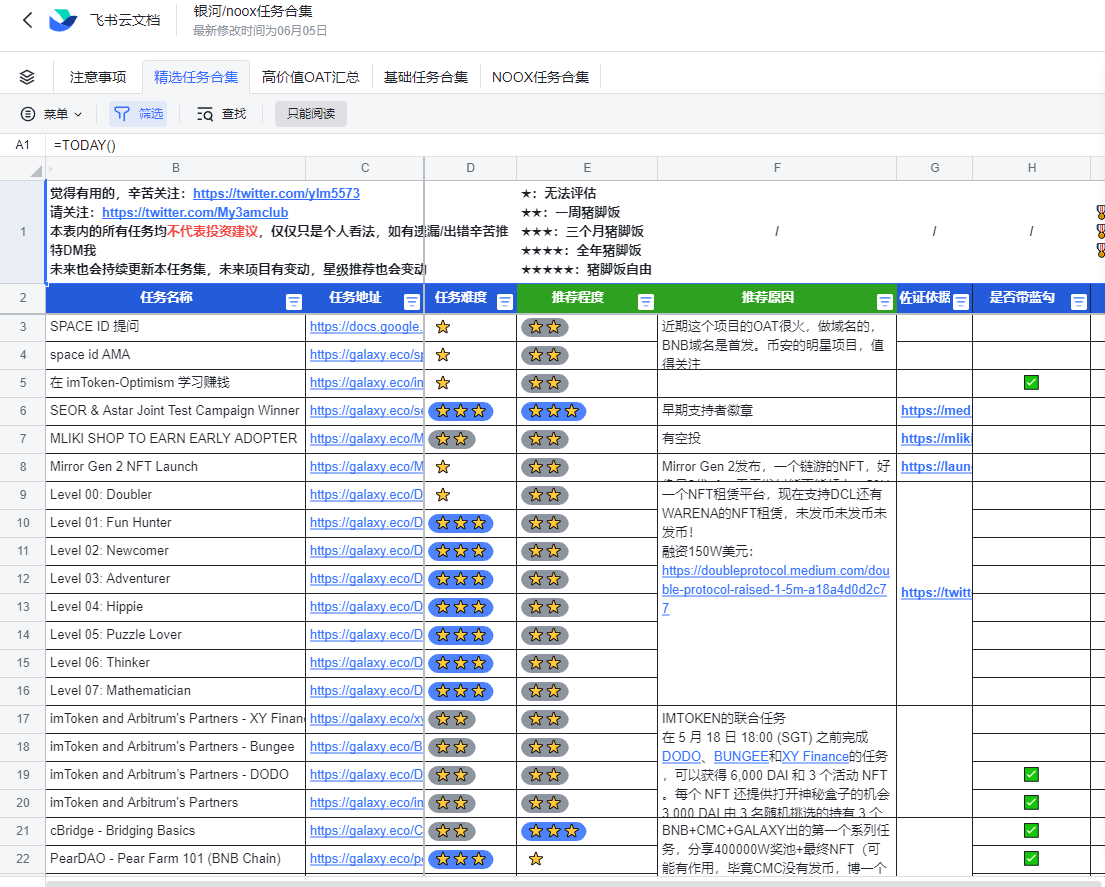Image resolution: width=1105 pixels, height=887 pixels.
Task: Open filter dropdown on 是否带蓝勾 header
Action: point(1078,302)
